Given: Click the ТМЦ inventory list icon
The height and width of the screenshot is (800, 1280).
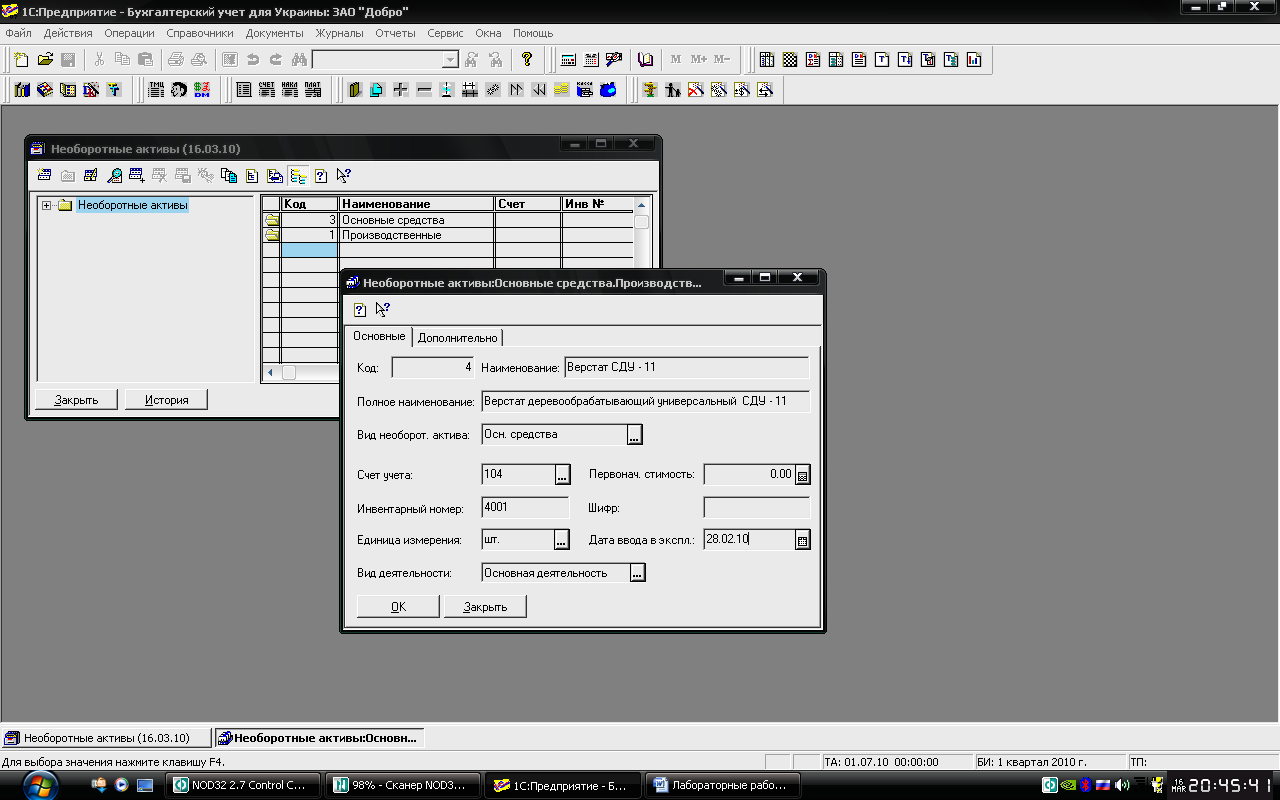Looking at the screenshot, I should [x=156, y=90].
